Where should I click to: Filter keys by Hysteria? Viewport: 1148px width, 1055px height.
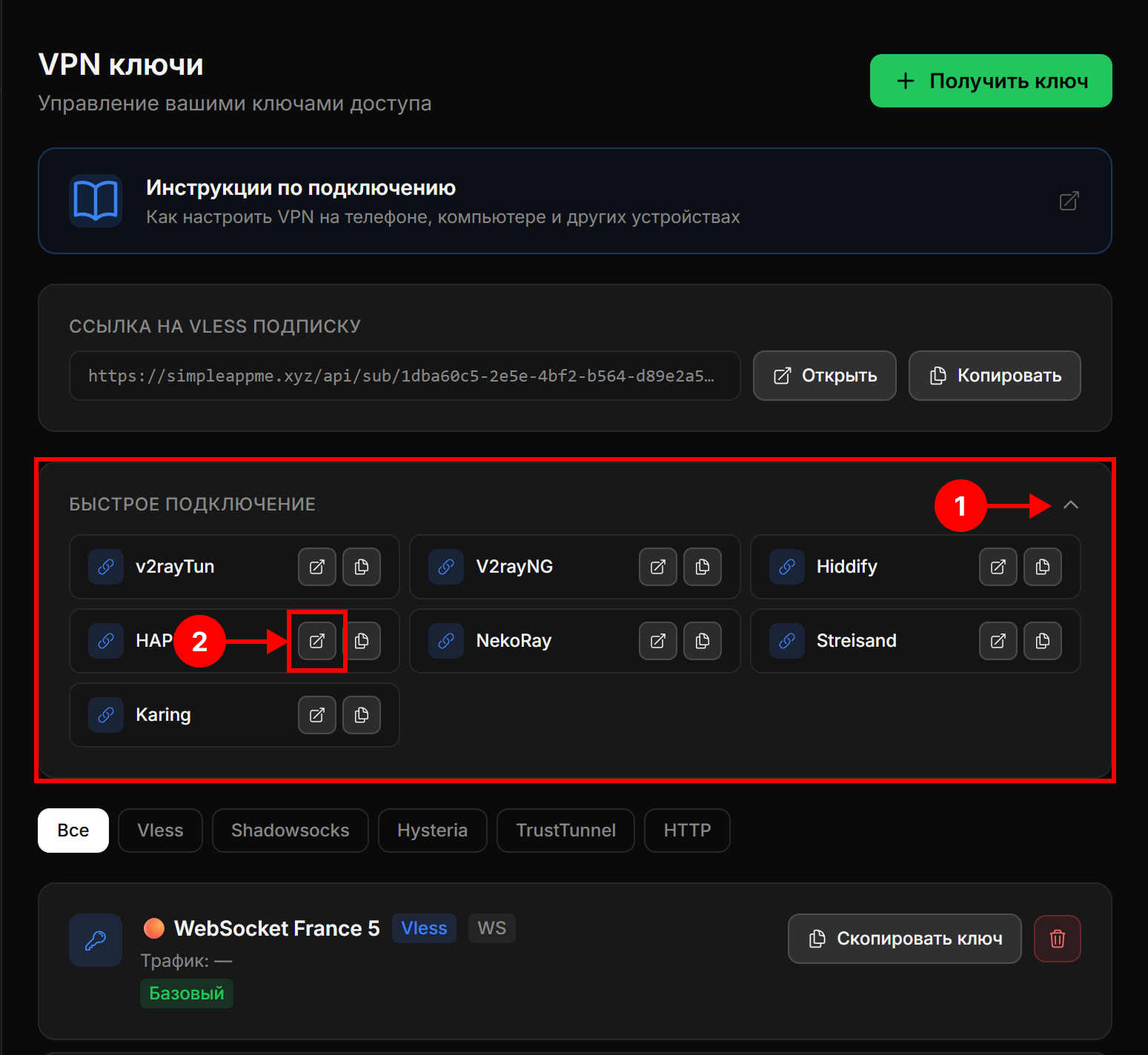(432, 831)
